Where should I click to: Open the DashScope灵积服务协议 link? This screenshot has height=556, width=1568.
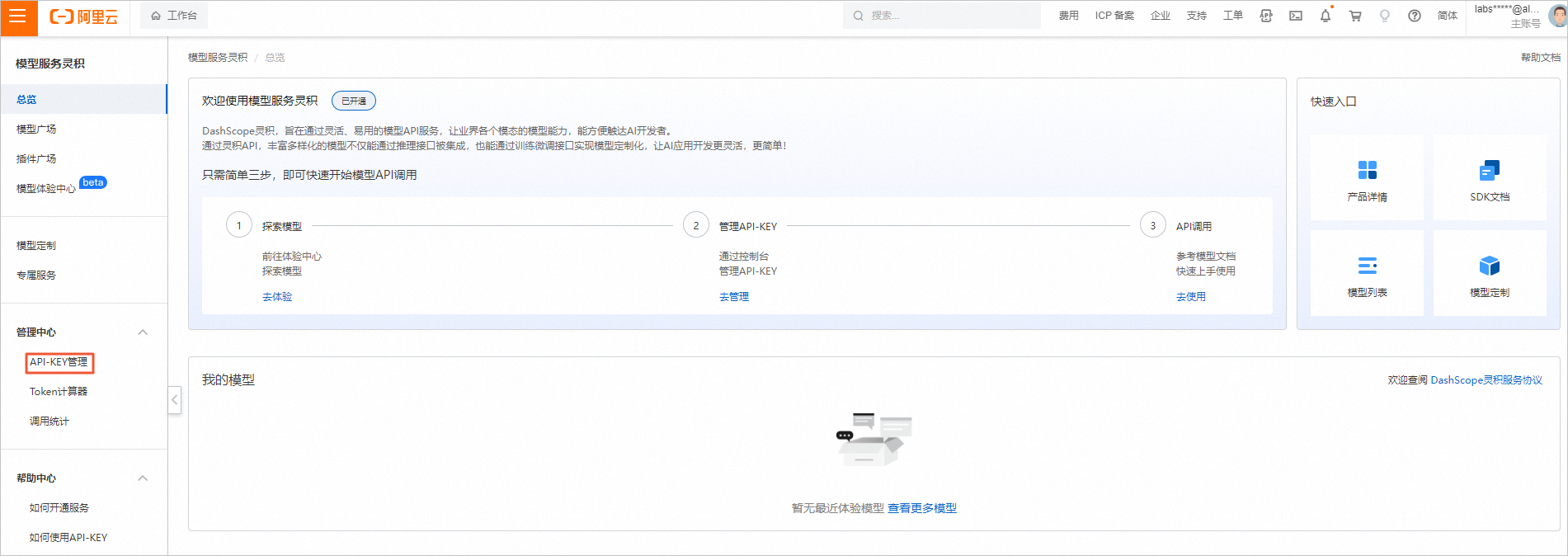tap(1486, 380)
